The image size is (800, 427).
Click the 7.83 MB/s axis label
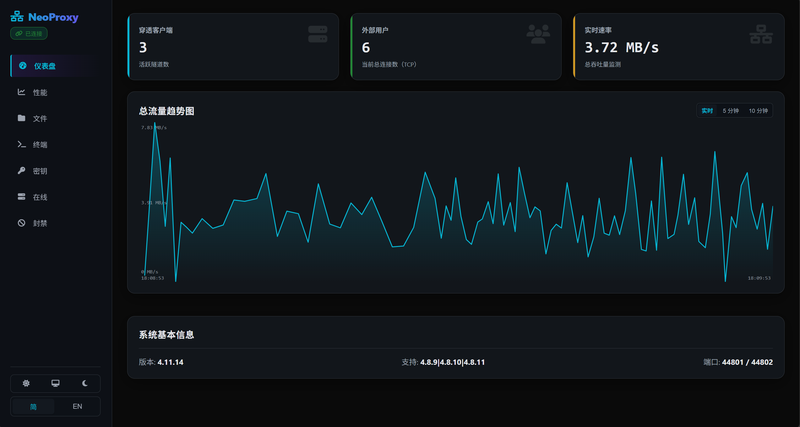(154, 128)
